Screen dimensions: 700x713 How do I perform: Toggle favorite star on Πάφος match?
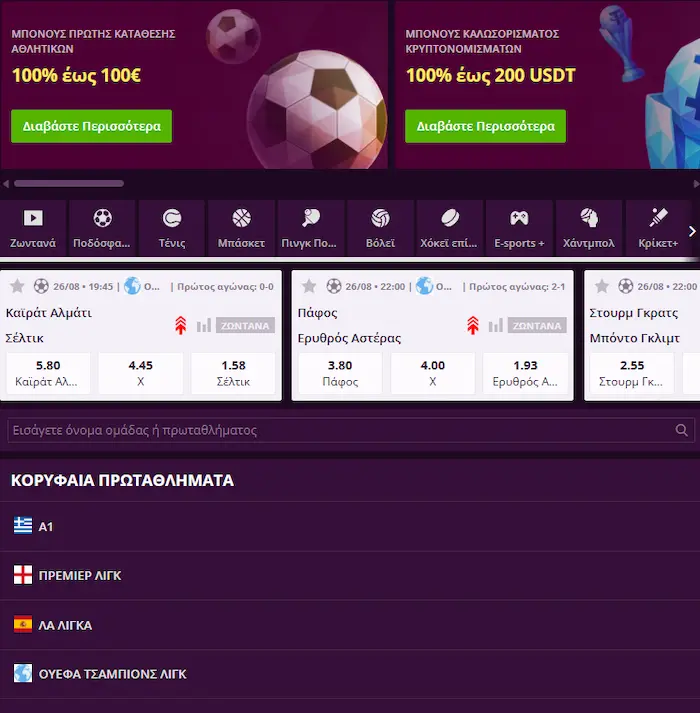(x=309, y=286)
